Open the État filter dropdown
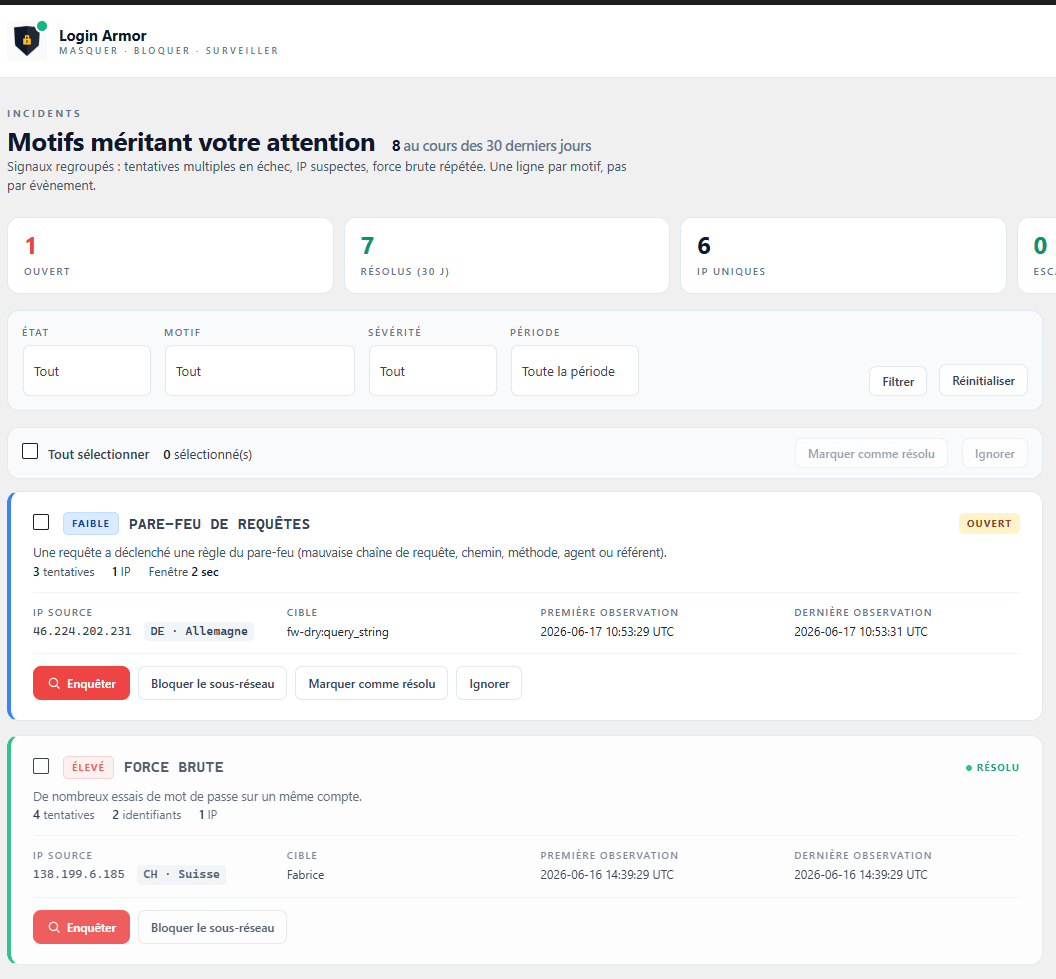 pos(87,370)
